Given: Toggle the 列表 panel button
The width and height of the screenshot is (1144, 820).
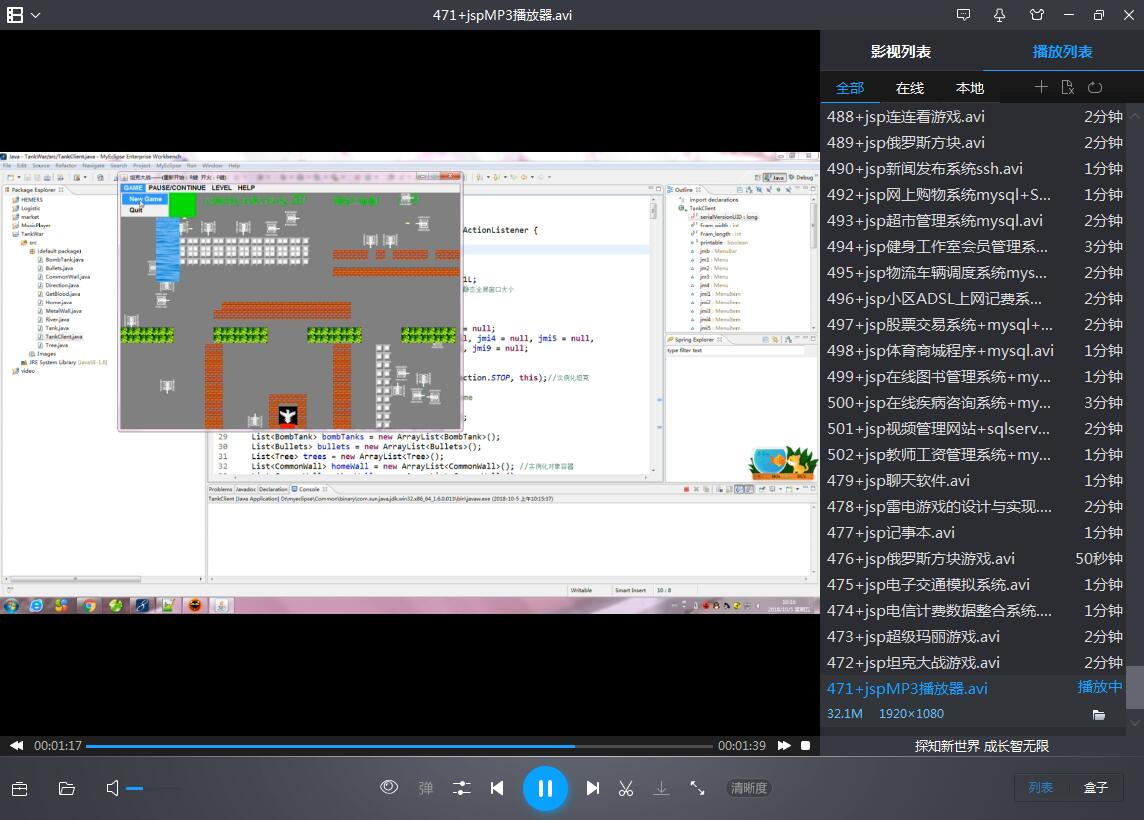Looking at the screenshot, I should point(1040,788).
